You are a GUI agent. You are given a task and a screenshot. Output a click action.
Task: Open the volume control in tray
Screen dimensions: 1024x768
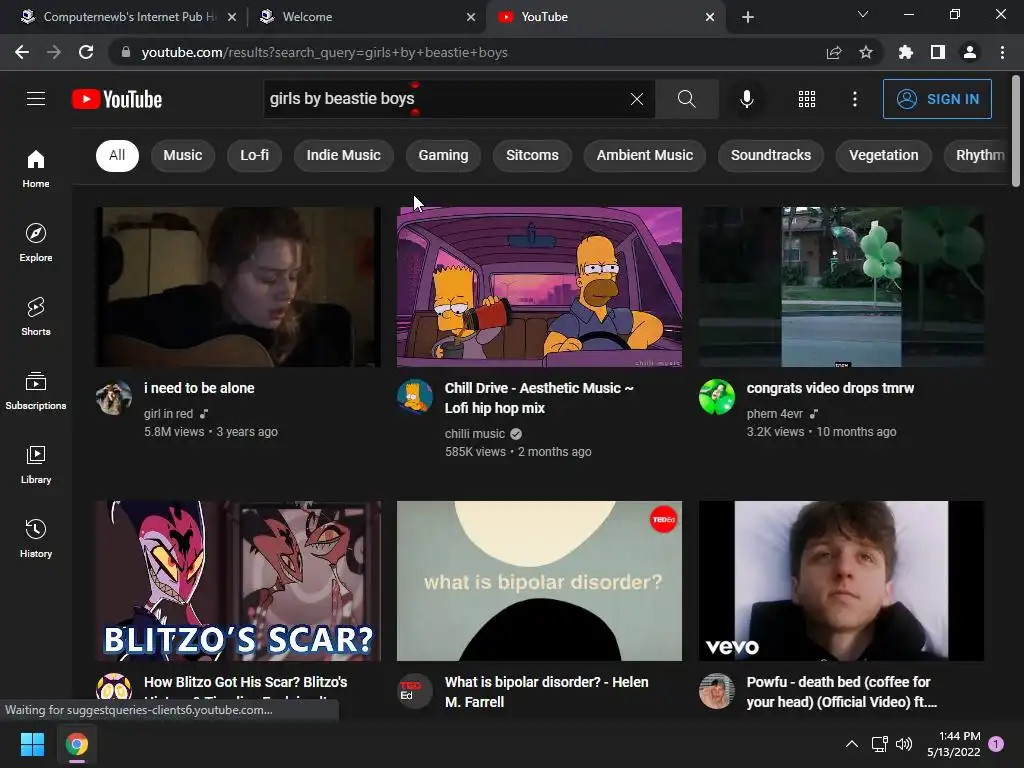pyautogui.click(x=904, y=744)
